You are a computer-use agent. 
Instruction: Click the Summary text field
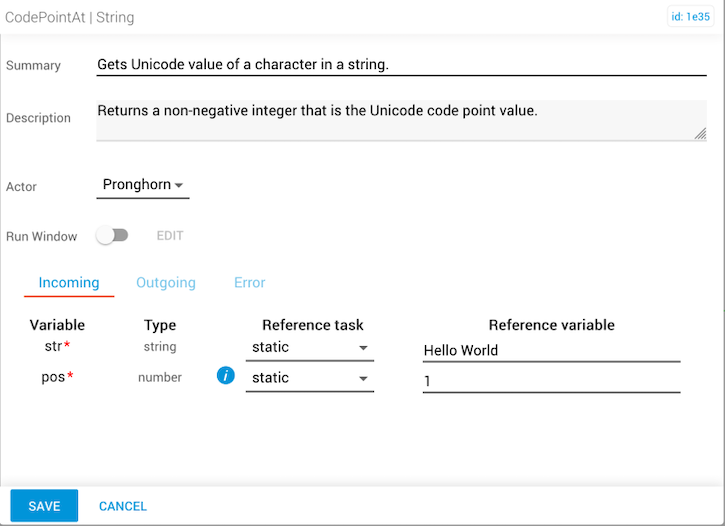[x=387, y=65]
